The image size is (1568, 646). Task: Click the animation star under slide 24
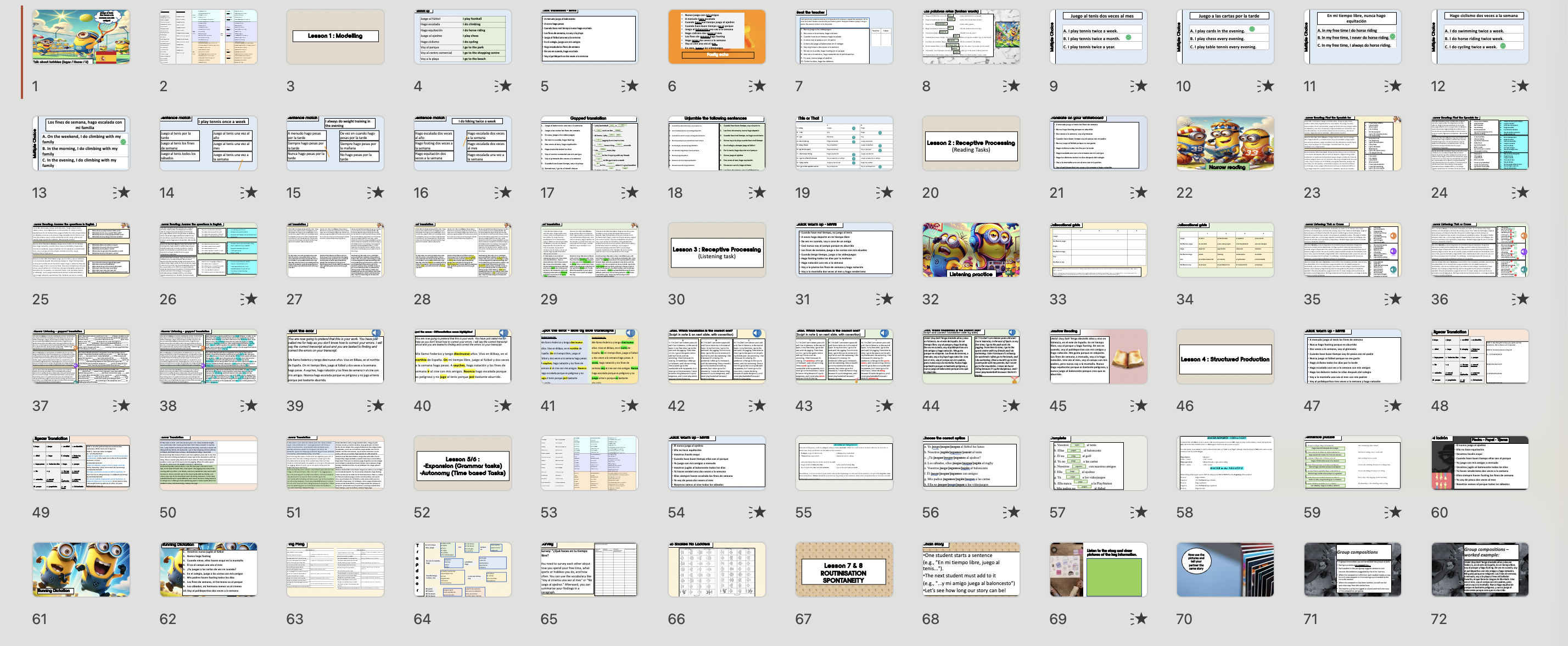pos(1521,192)
